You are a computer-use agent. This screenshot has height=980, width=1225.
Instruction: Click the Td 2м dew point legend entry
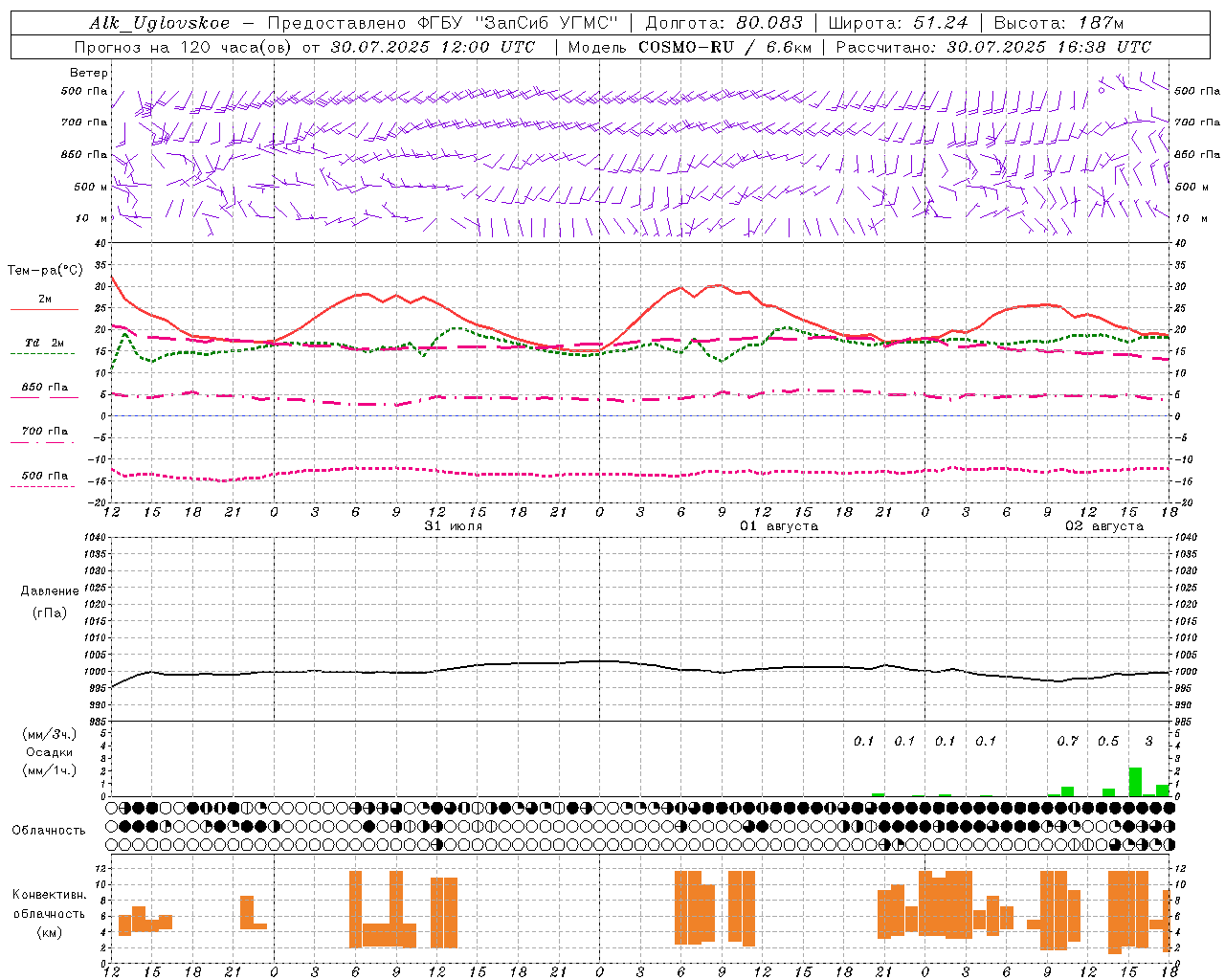point(44,343)
